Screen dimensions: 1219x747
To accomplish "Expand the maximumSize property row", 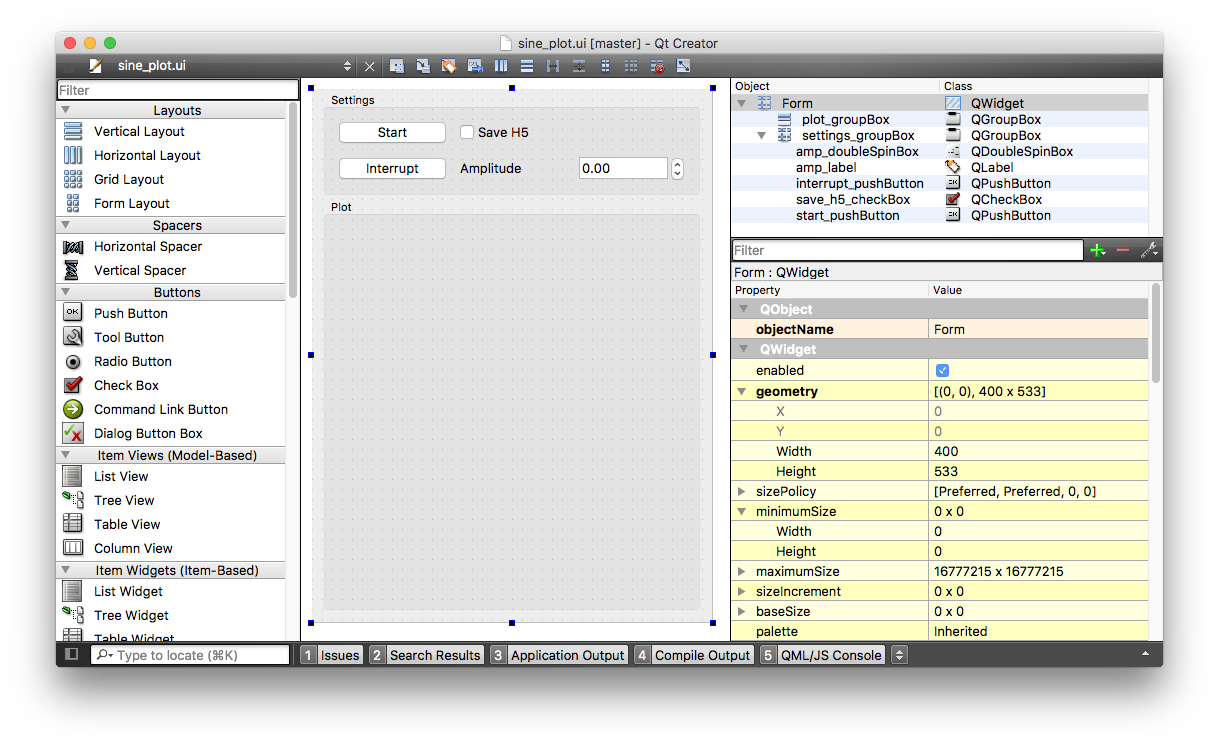I will 742,571.
